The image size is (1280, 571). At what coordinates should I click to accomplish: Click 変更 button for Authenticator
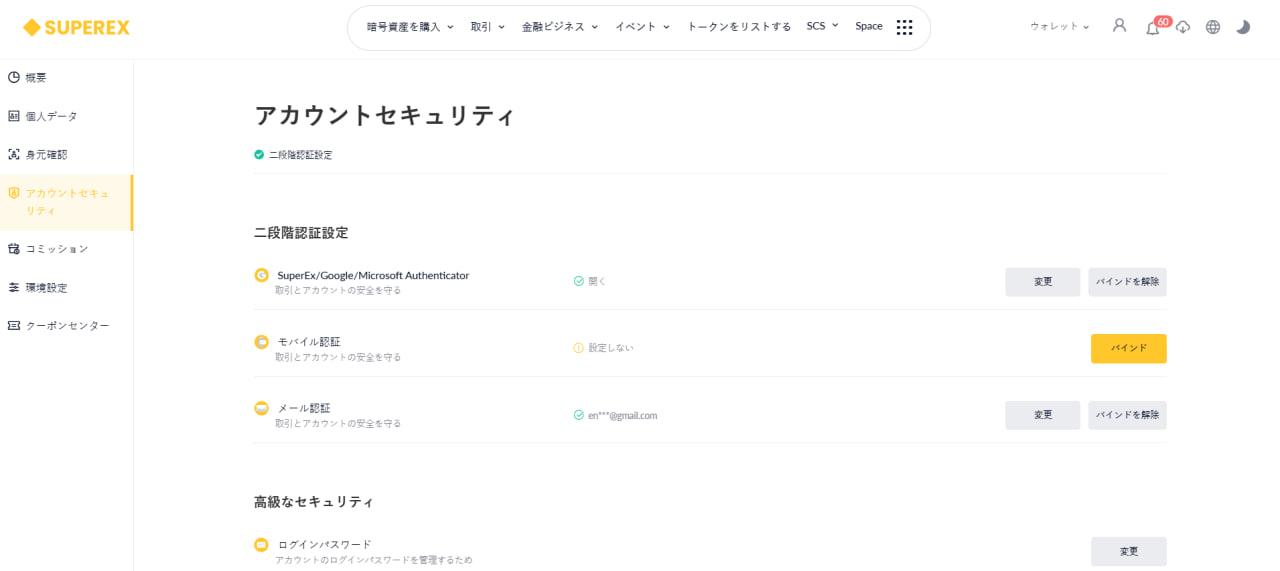pyautogui.click(x=1043, y=282)
